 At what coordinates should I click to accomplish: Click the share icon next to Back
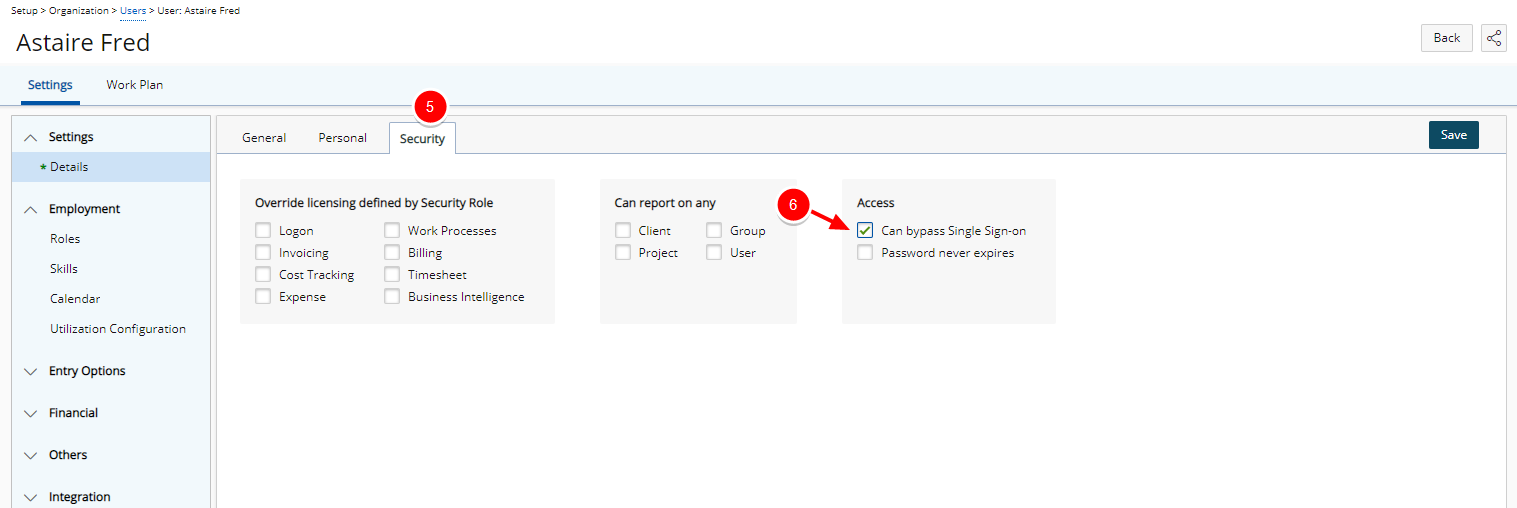pyautogui.click(x=1493, y=38)
